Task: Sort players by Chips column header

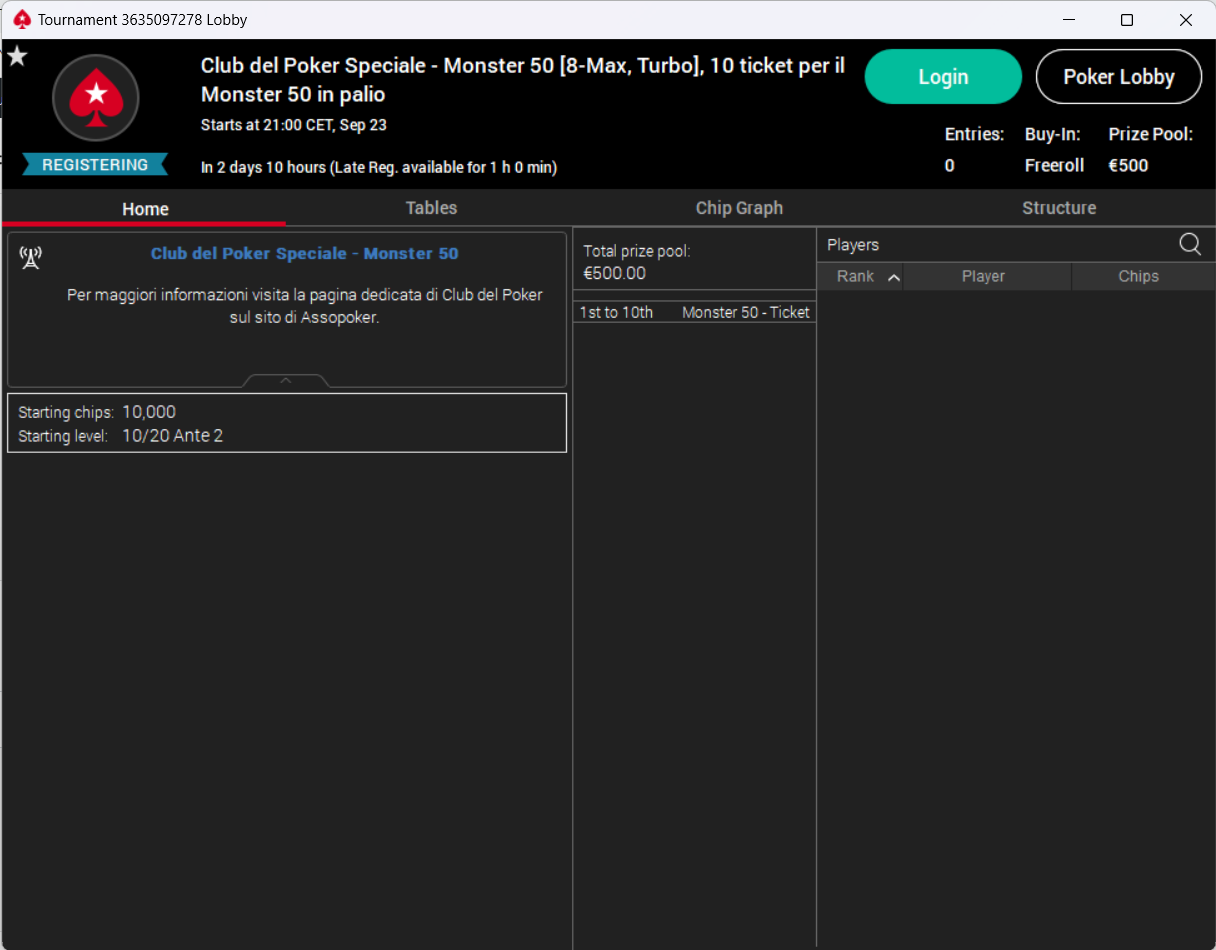Action: coord(1138,277)
